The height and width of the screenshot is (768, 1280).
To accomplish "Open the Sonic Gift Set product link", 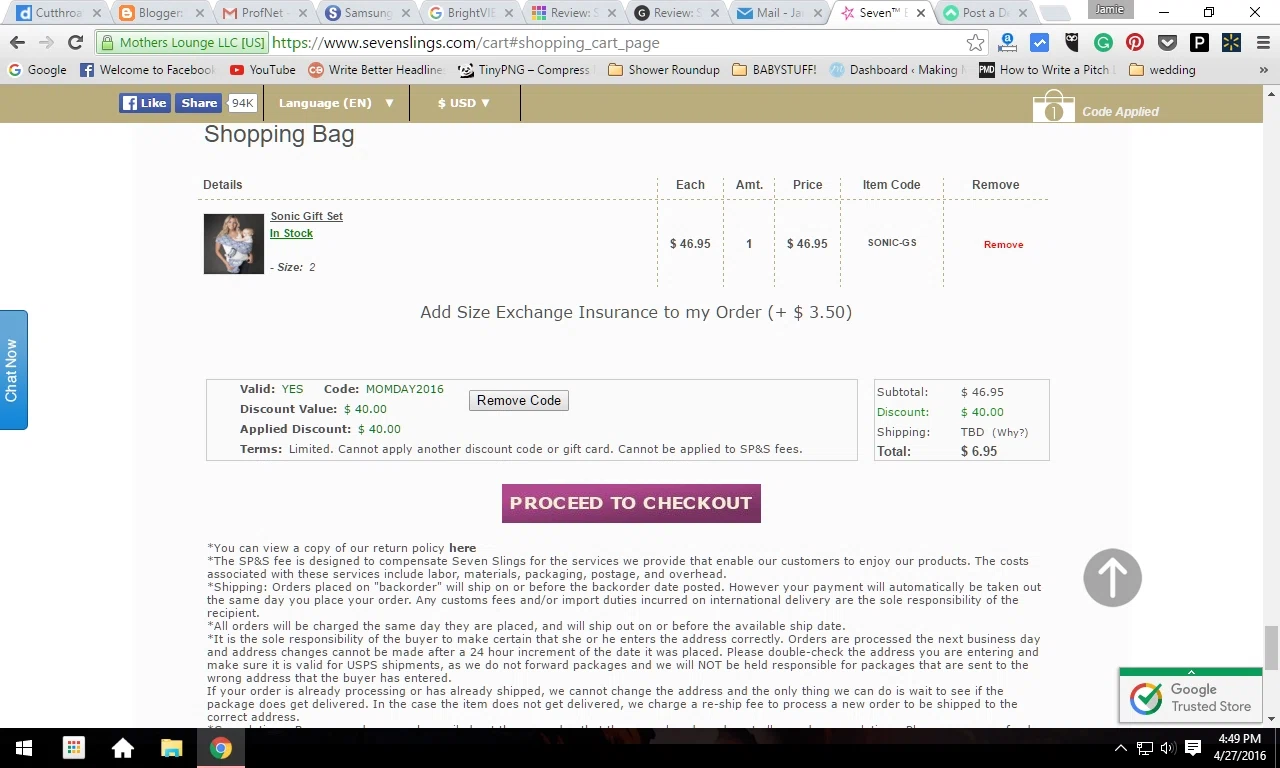I will [x=306, y=216].
